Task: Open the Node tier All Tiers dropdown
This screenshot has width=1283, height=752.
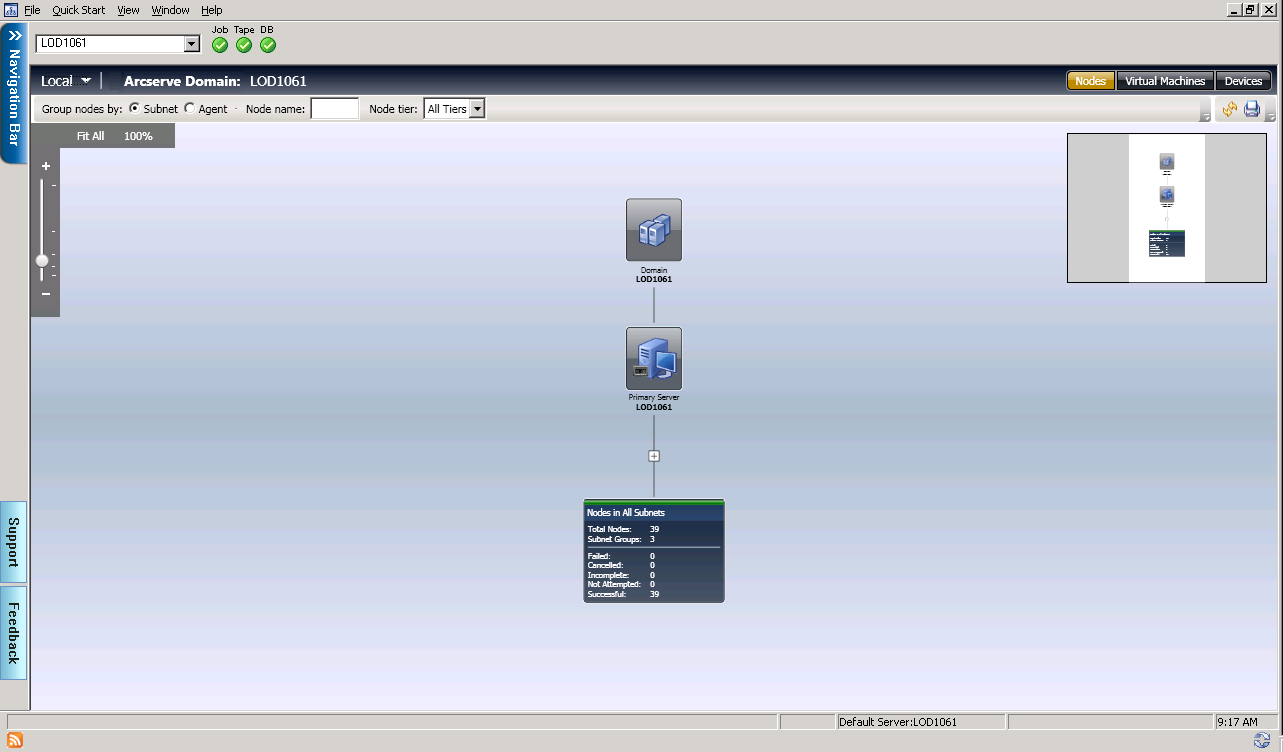Action: [477, 108]
